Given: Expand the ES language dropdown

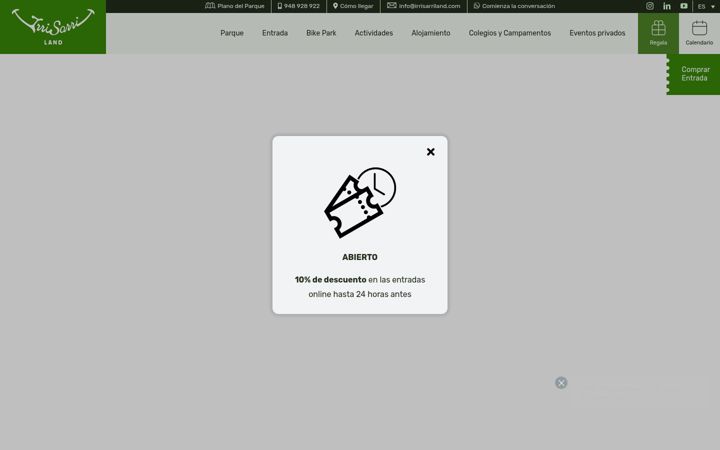Looking at the screenshot, I should click(706, 6).
